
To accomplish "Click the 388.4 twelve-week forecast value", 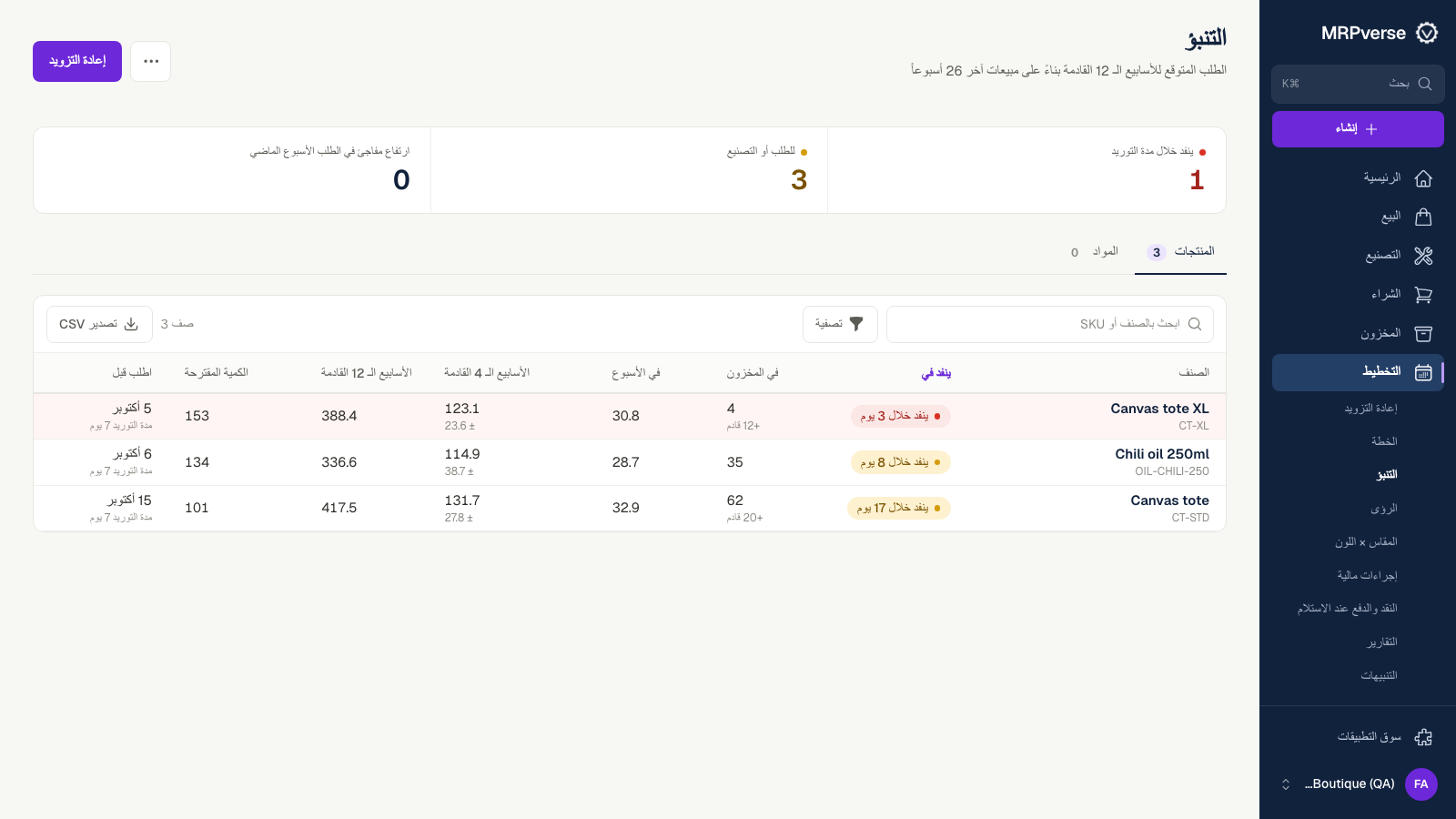I will pyautogui.click(x=339, y=417).
